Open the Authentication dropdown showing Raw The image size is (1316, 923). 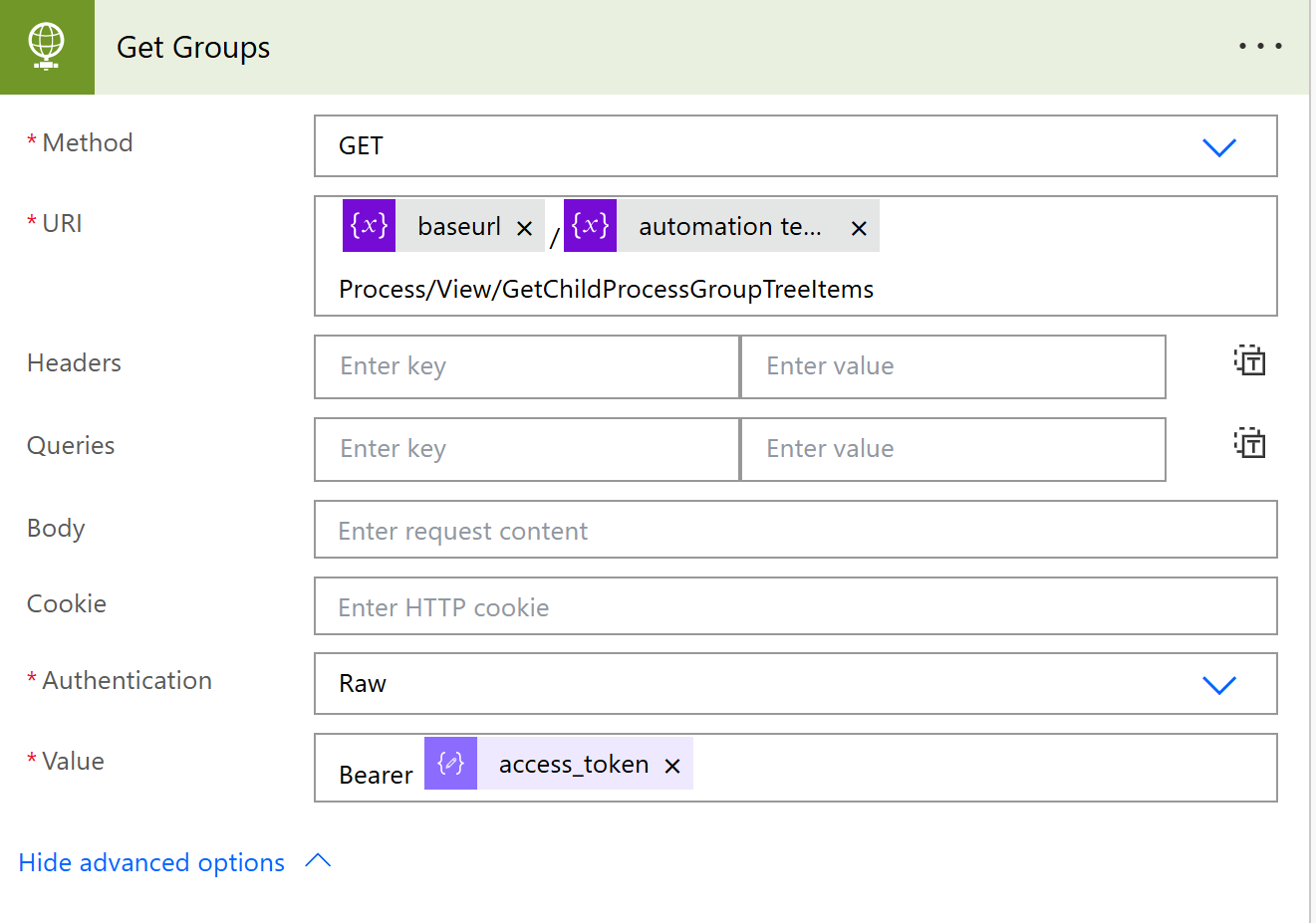pos(1219,684)
